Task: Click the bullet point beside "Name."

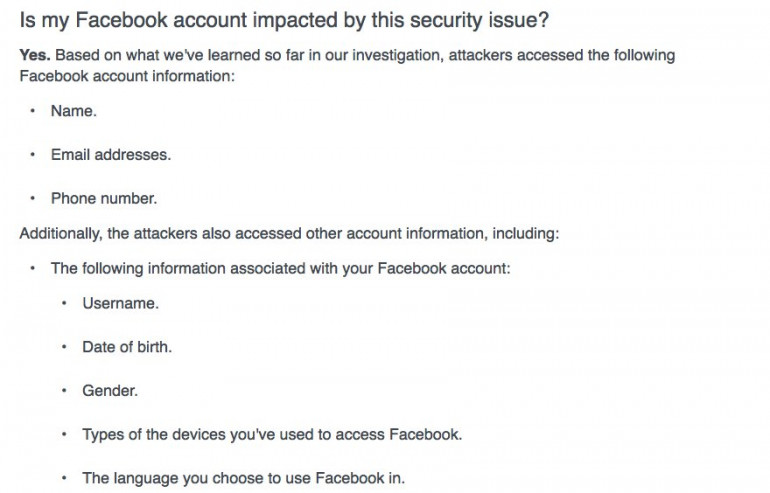Action: click(x=33, y=111)
